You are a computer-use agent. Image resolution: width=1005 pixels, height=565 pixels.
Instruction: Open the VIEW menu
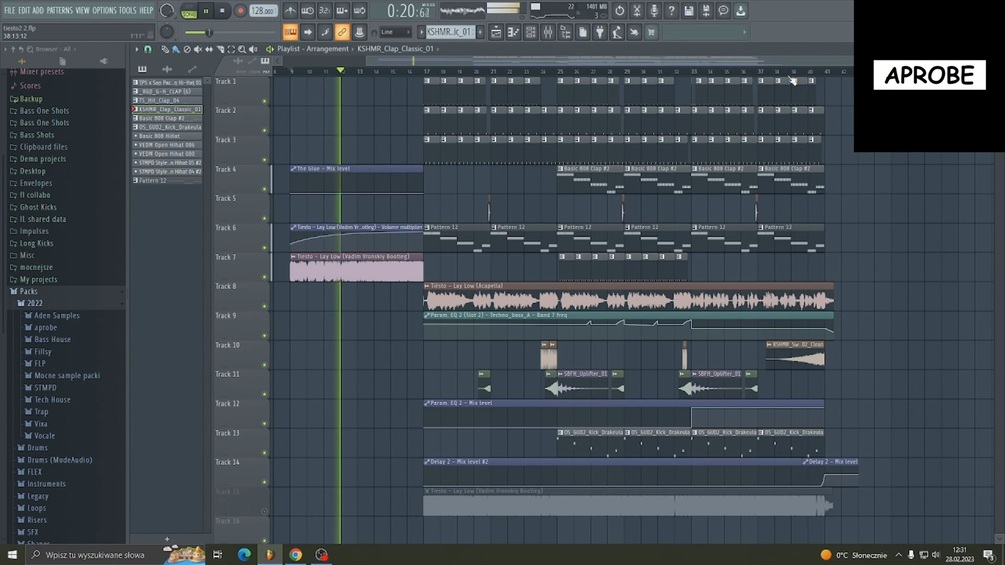click(x=83, y=11)
